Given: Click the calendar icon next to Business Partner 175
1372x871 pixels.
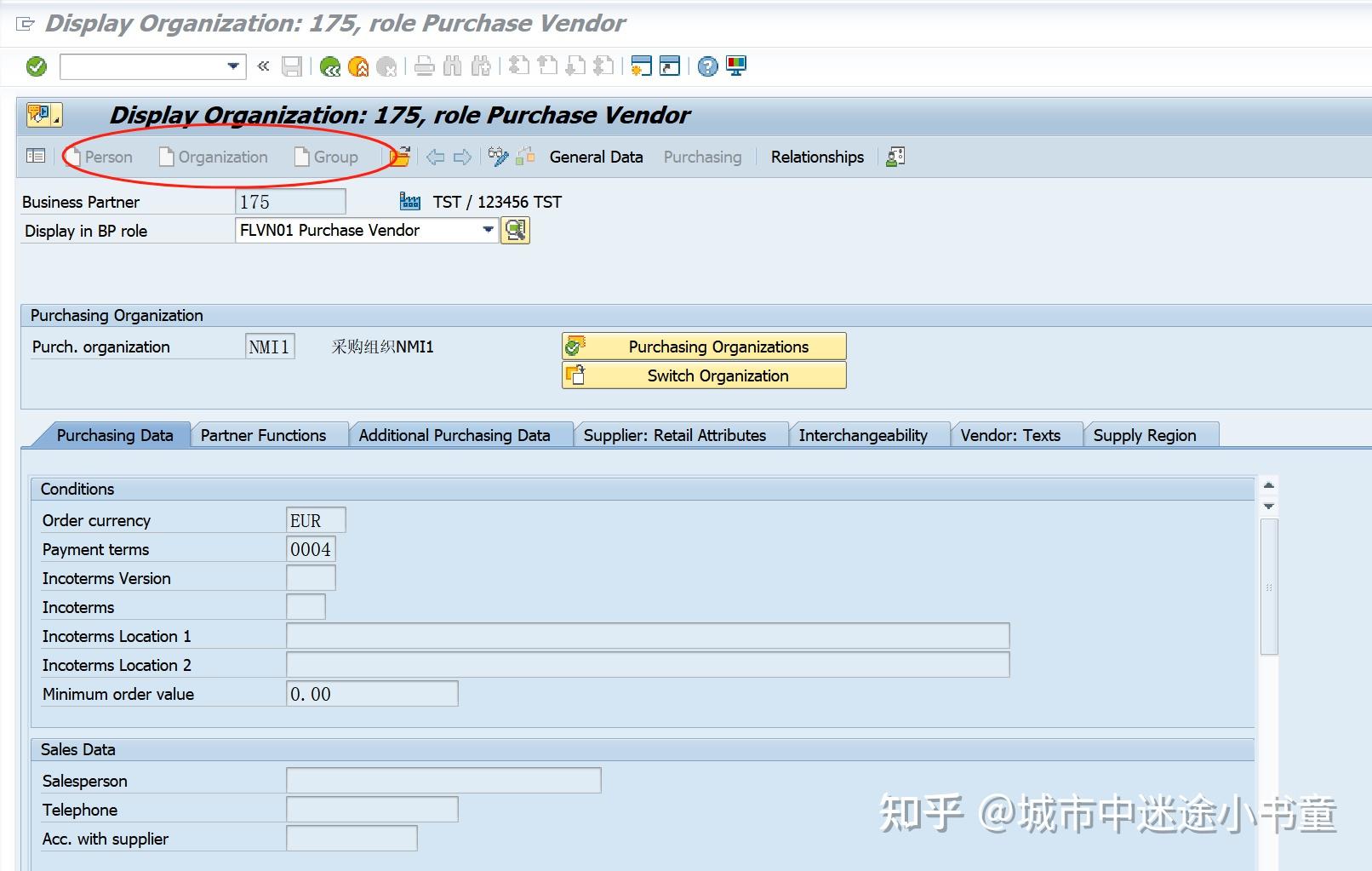Looking at the screenshot, I should click(x=409, y=201).
